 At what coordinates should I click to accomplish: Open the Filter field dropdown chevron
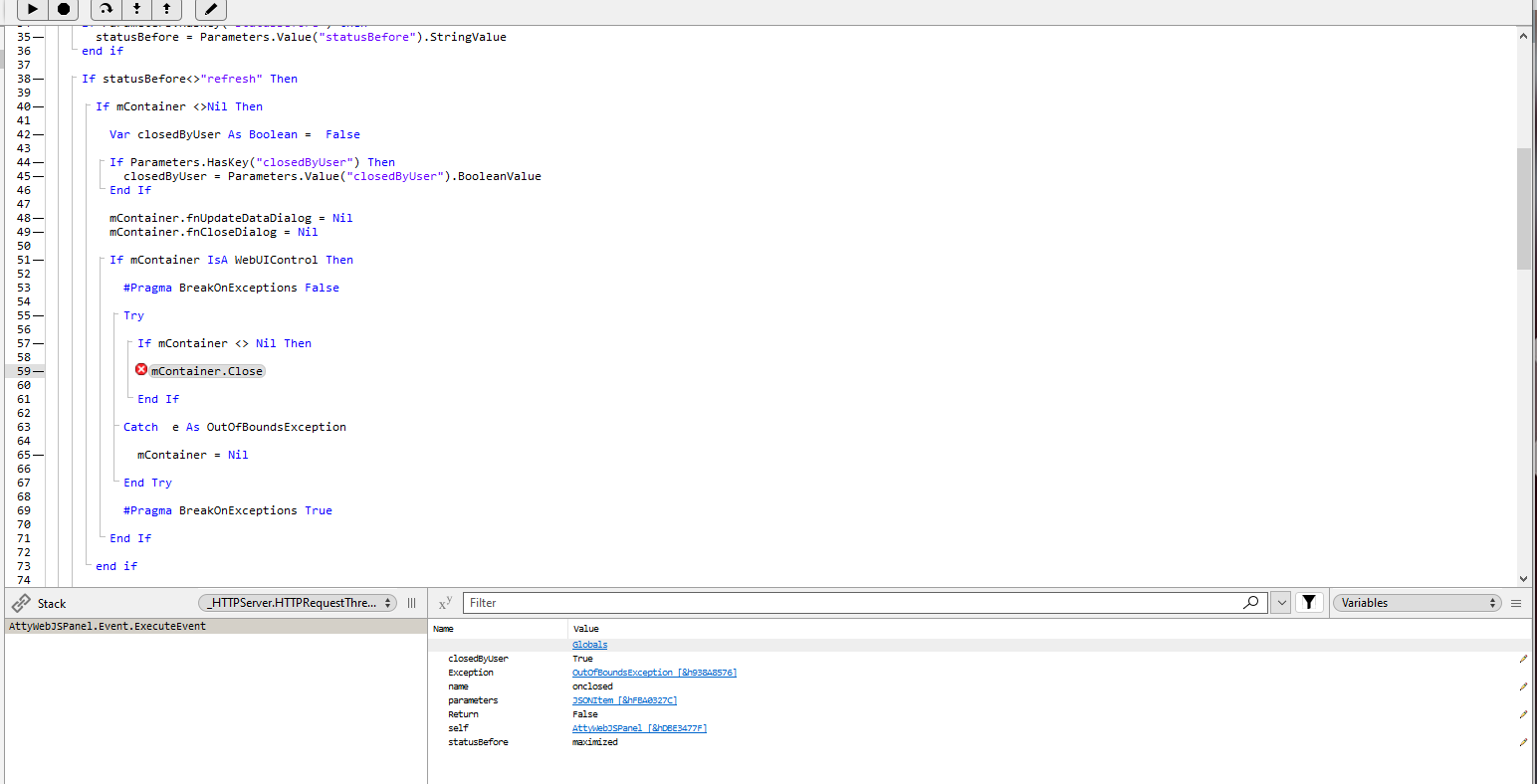(x=1281, y=602)
